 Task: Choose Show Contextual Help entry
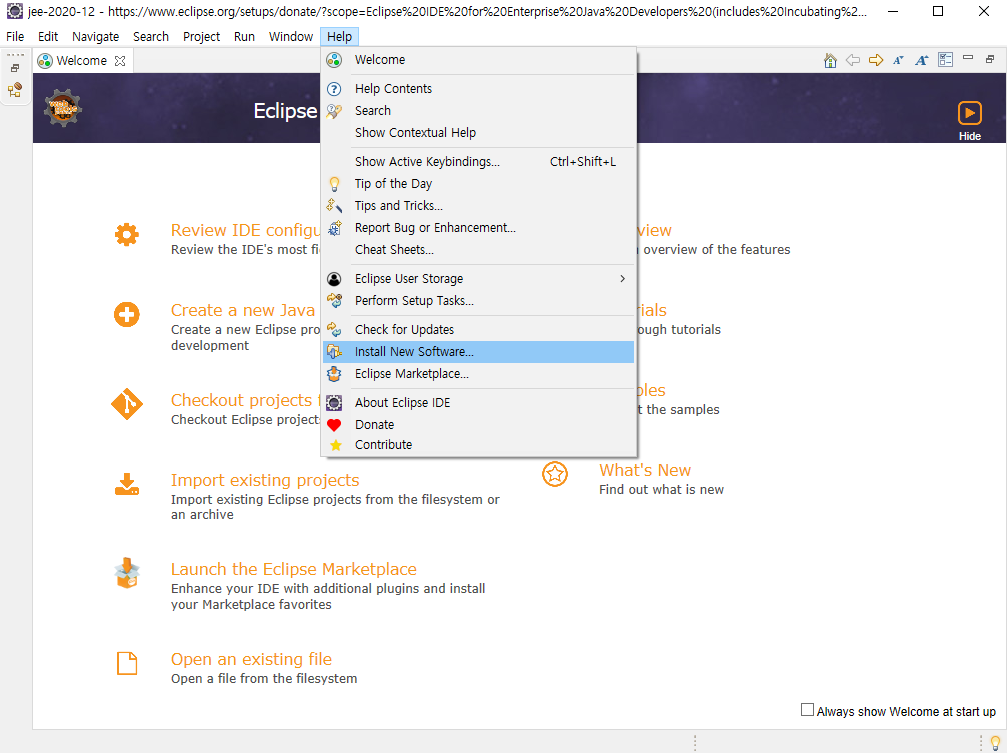click(478, 133)
